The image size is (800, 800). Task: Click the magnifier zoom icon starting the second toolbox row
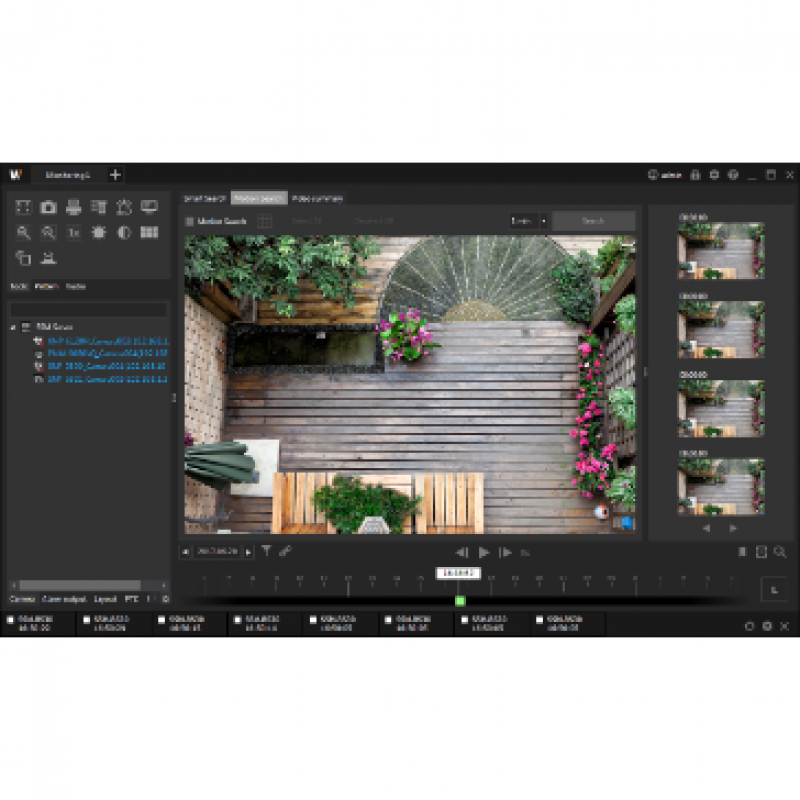pyautogui.click(x=23, y=233)
